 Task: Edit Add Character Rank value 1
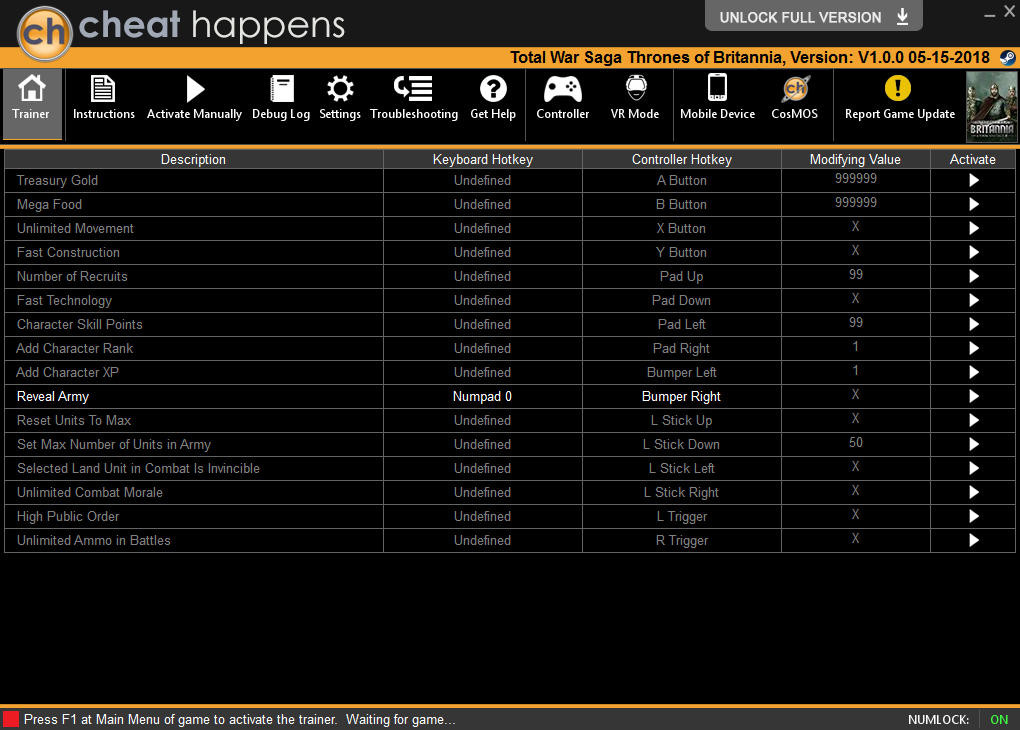[855, 347]
